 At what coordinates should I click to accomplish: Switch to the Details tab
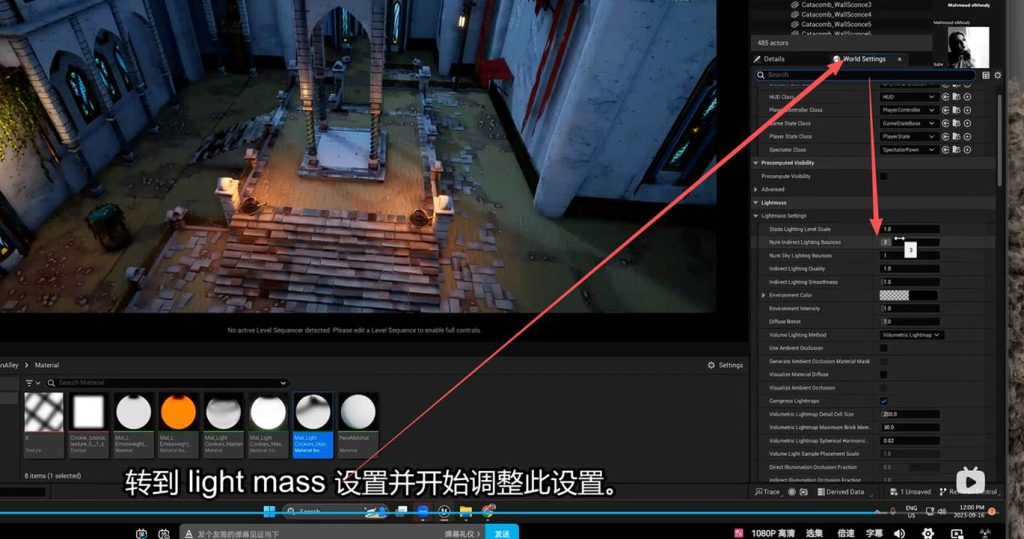click(774, 59)
